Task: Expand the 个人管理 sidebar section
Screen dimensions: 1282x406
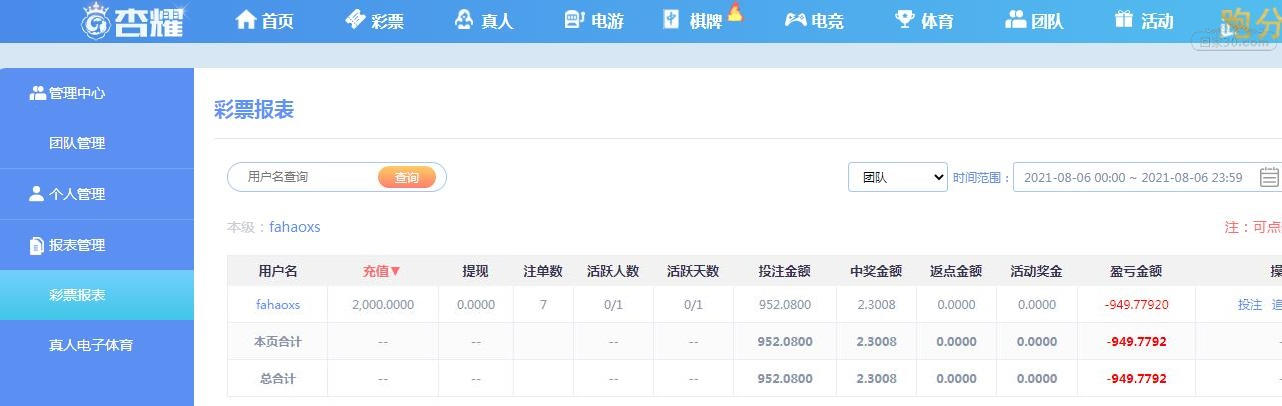Action: [x=97, y=194]
